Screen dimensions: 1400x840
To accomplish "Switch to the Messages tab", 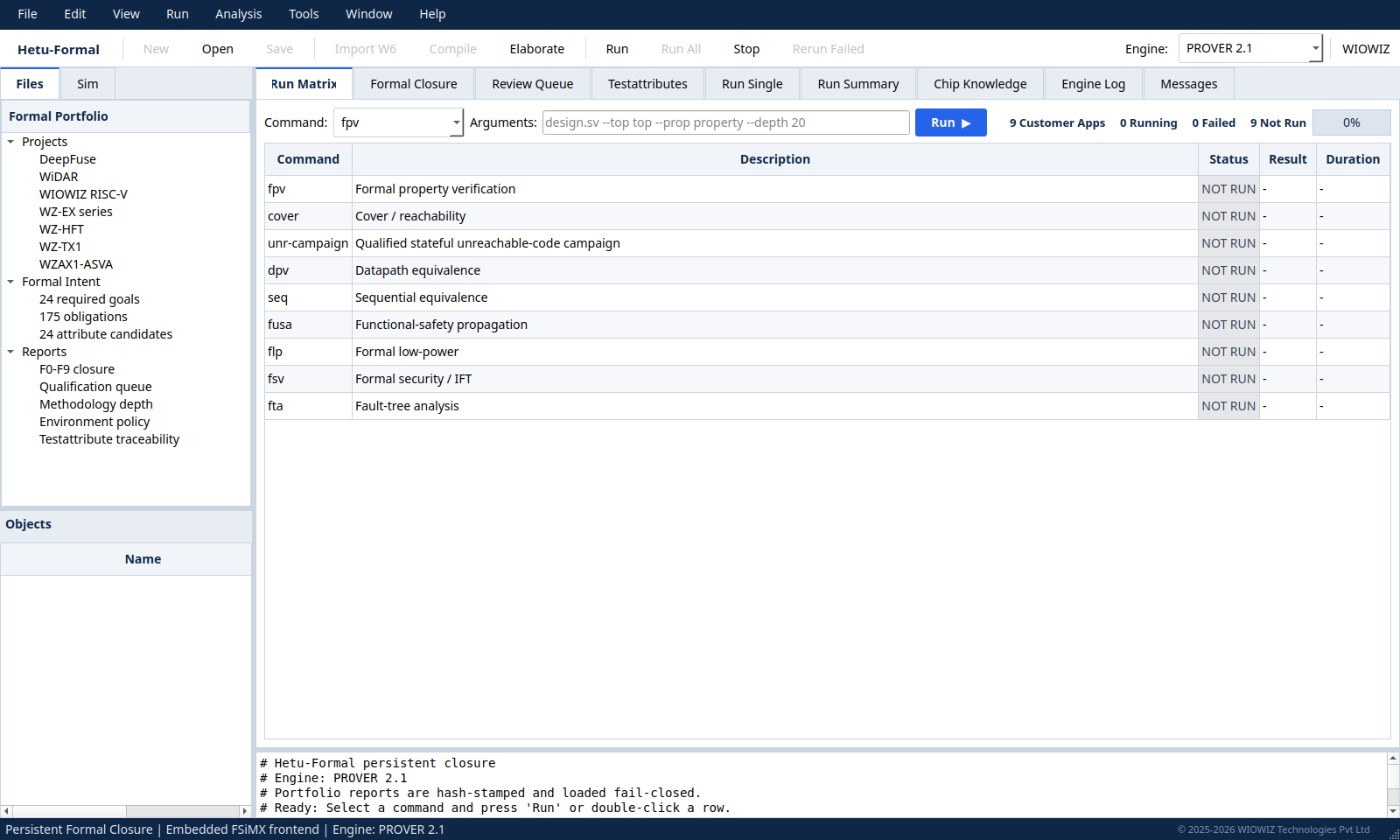I will point(1189,84).
